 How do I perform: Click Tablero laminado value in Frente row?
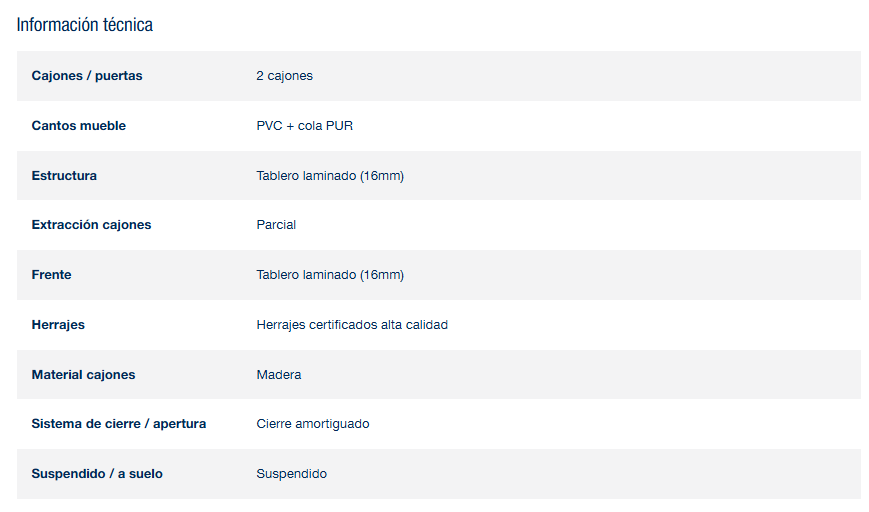(x=330, y=275)
